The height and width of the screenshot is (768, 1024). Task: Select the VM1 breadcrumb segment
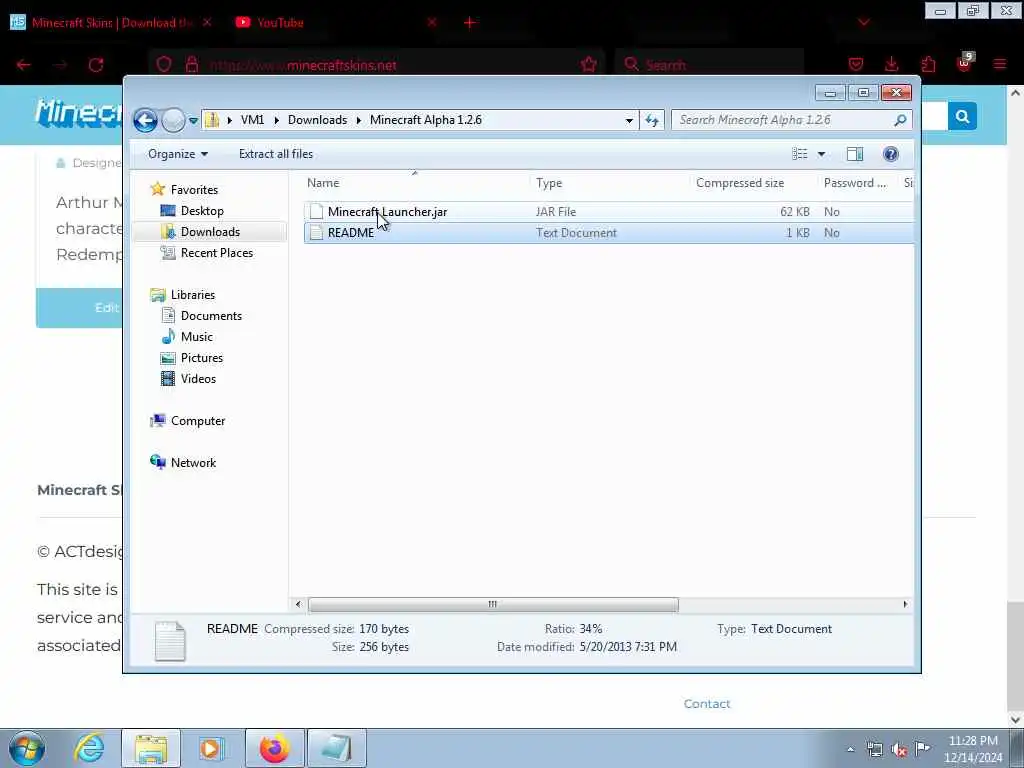tap(252, 120)
